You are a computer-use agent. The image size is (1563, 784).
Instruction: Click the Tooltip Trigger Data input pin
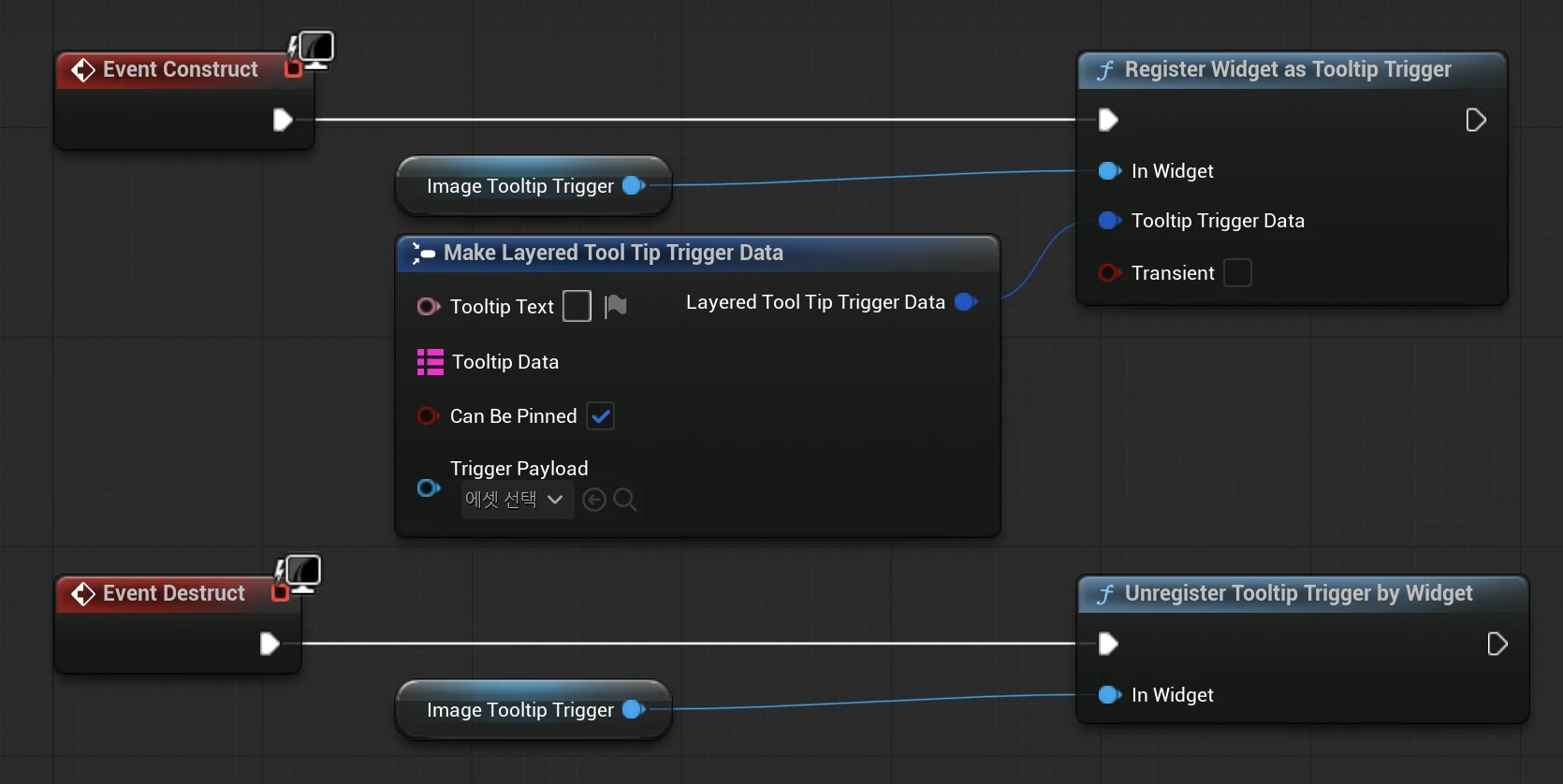pos(1110,221)
